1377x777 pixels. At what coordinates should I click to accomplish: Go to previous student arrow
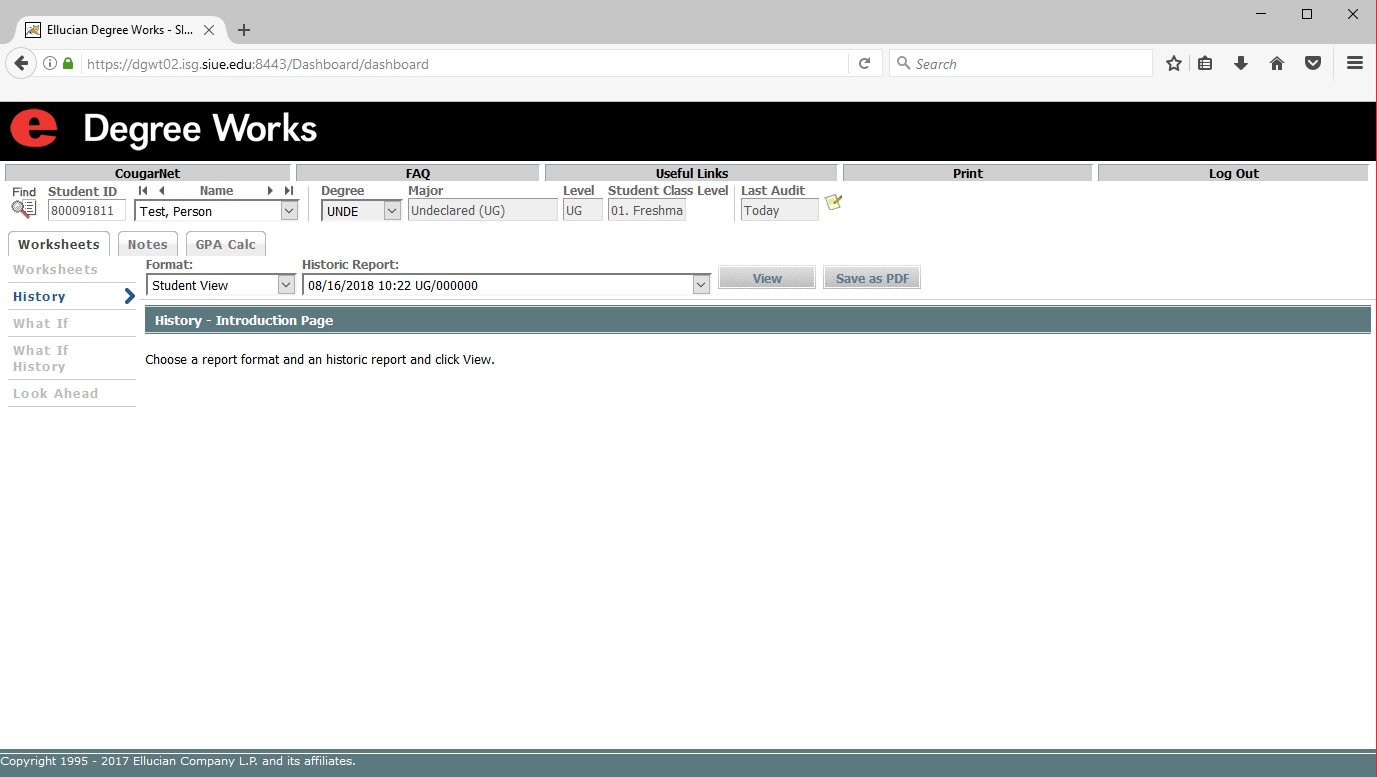pyautogui.click(x=161, y=191)
